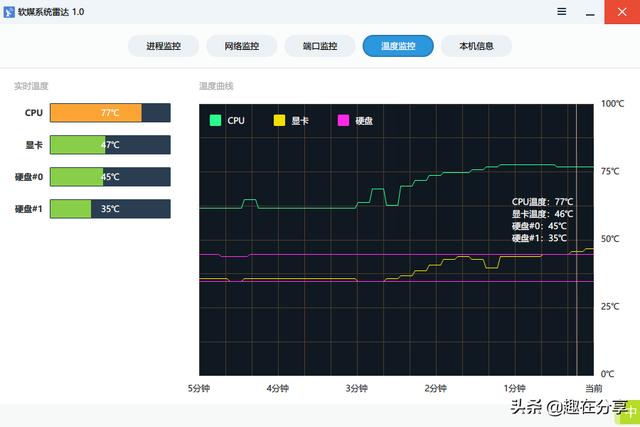Click the 1分钟 time axis label

click(514, 388)
